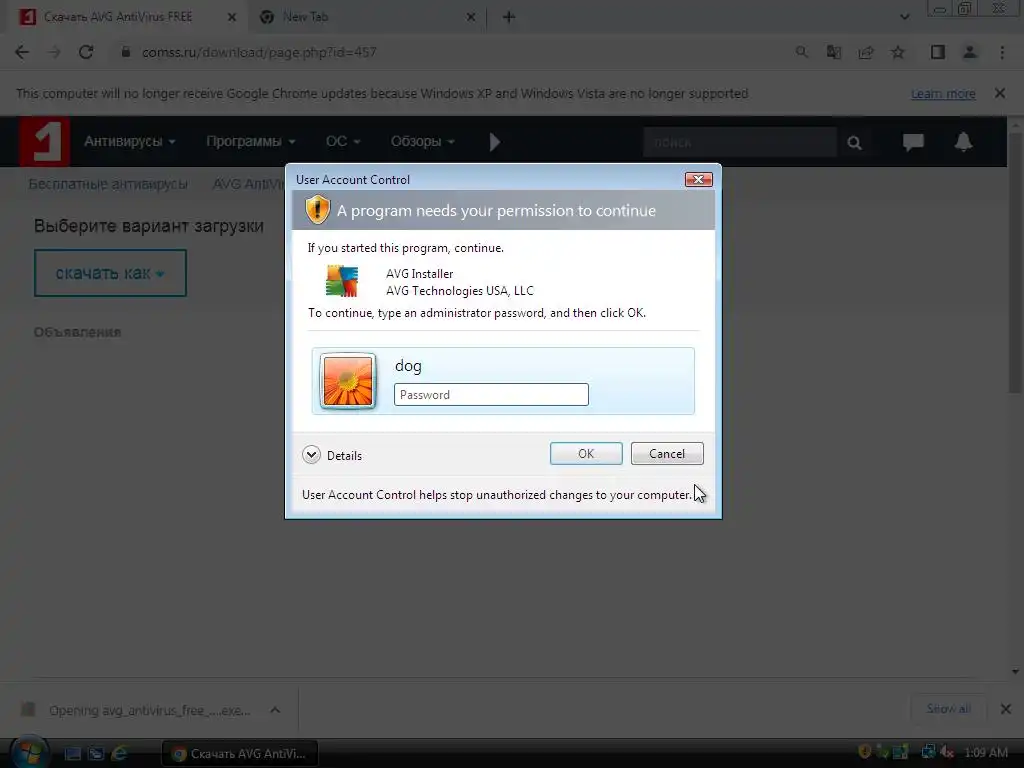Viewport: 1024px width, 768px height.
Task: Click Бесплатные антивирусы breadcrumb link
Action: (x=108, y=184)
